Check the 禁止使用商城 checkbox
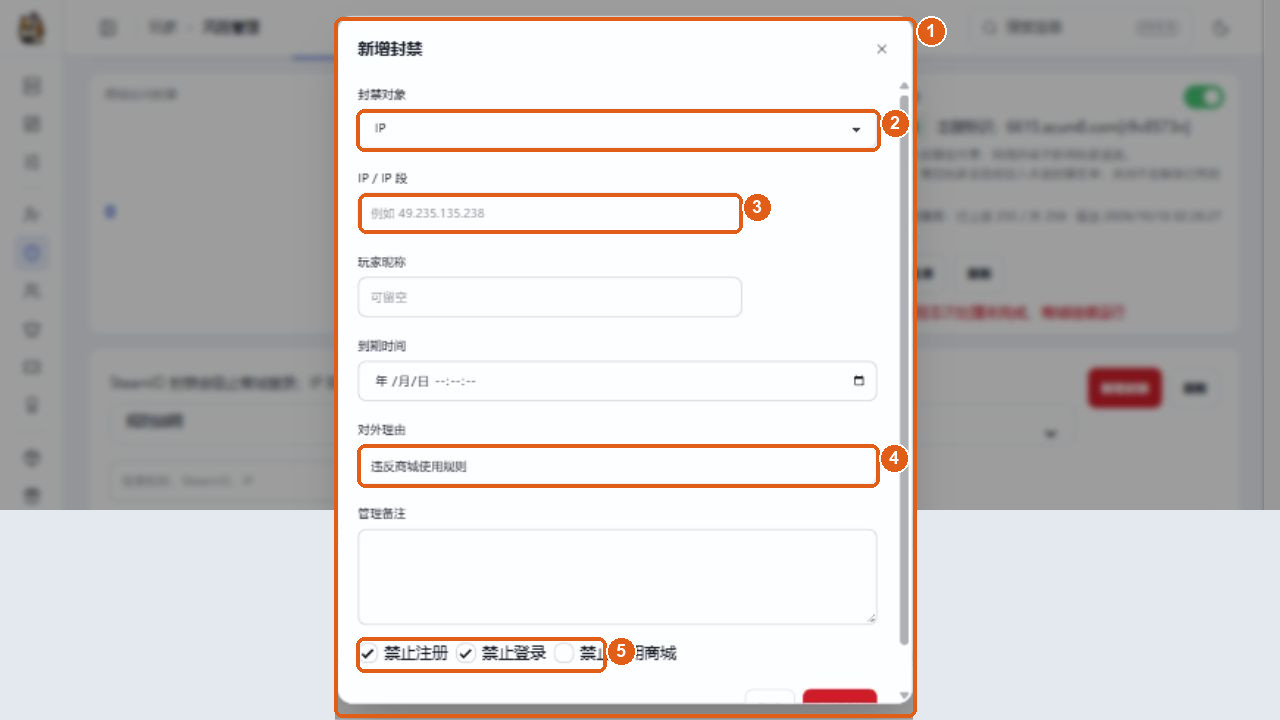Screen dimensions: 1280x720 pos(564,654)
